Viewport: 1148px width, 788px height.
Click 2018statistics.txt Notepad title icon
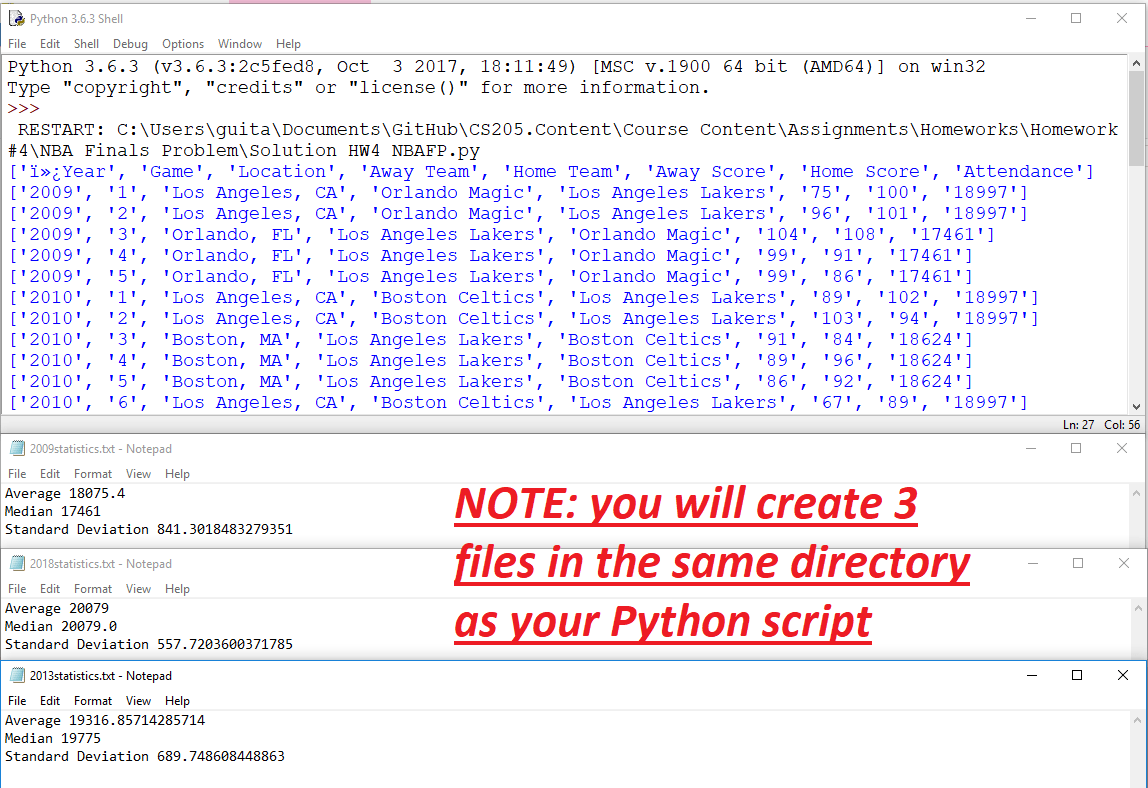point(17,563)
